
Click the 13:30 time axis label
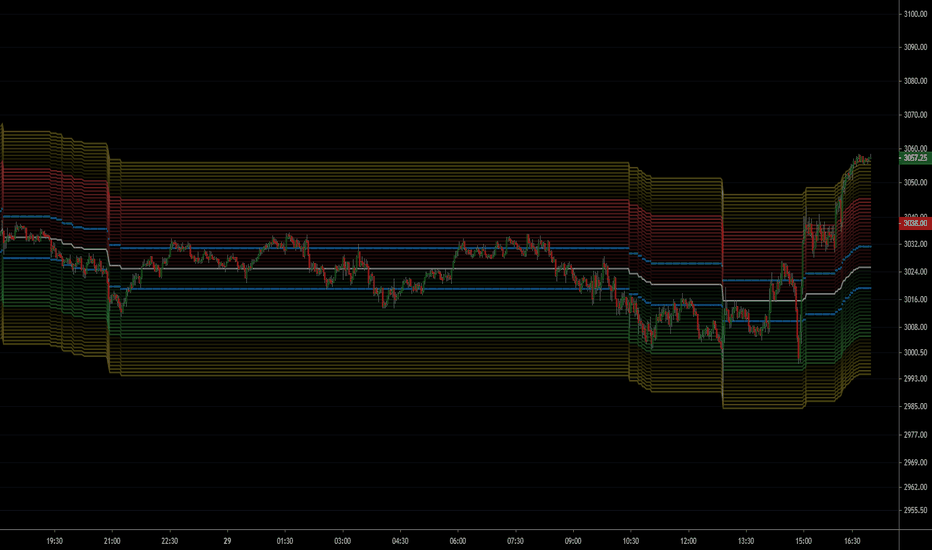point(746,541)
